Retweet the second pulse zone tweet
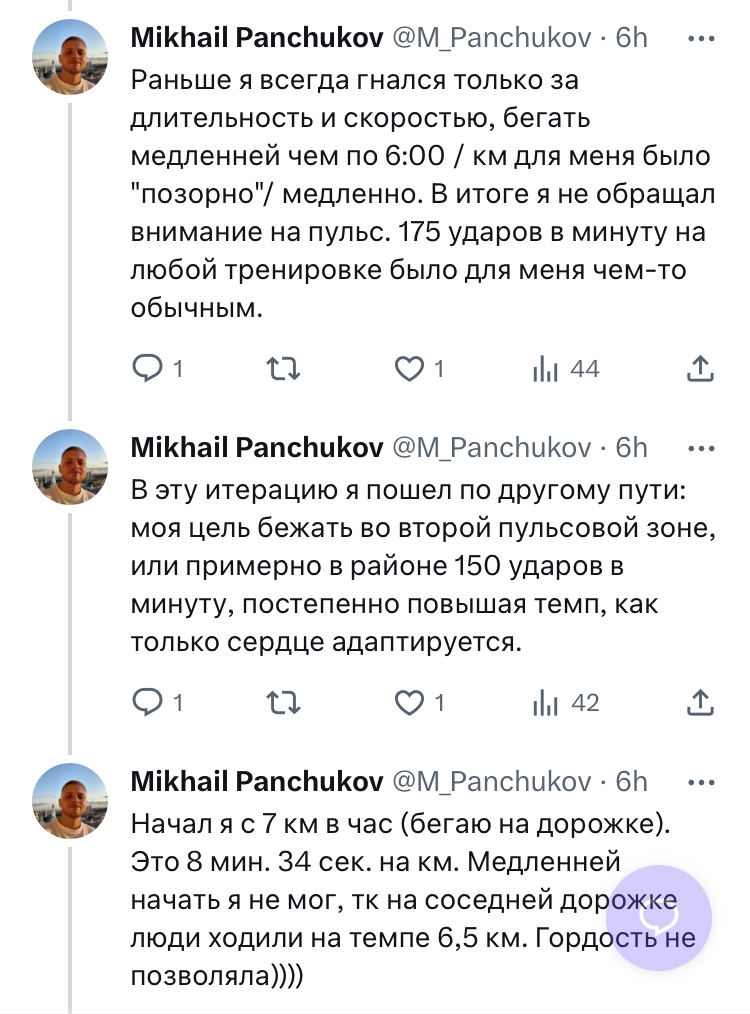Viewport: 750px width, 1014px height. (x=287, y=703)
